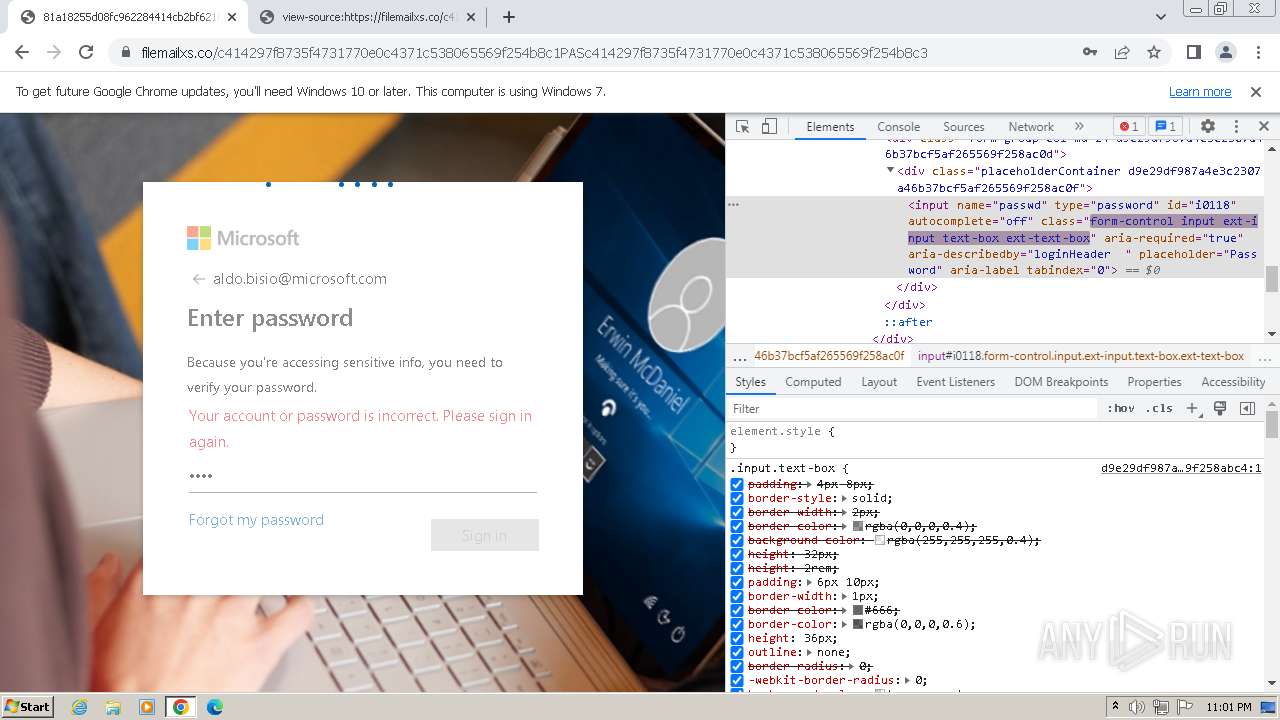
Task: Focus the styles Filter box
Action: click(x=912, y=408)
